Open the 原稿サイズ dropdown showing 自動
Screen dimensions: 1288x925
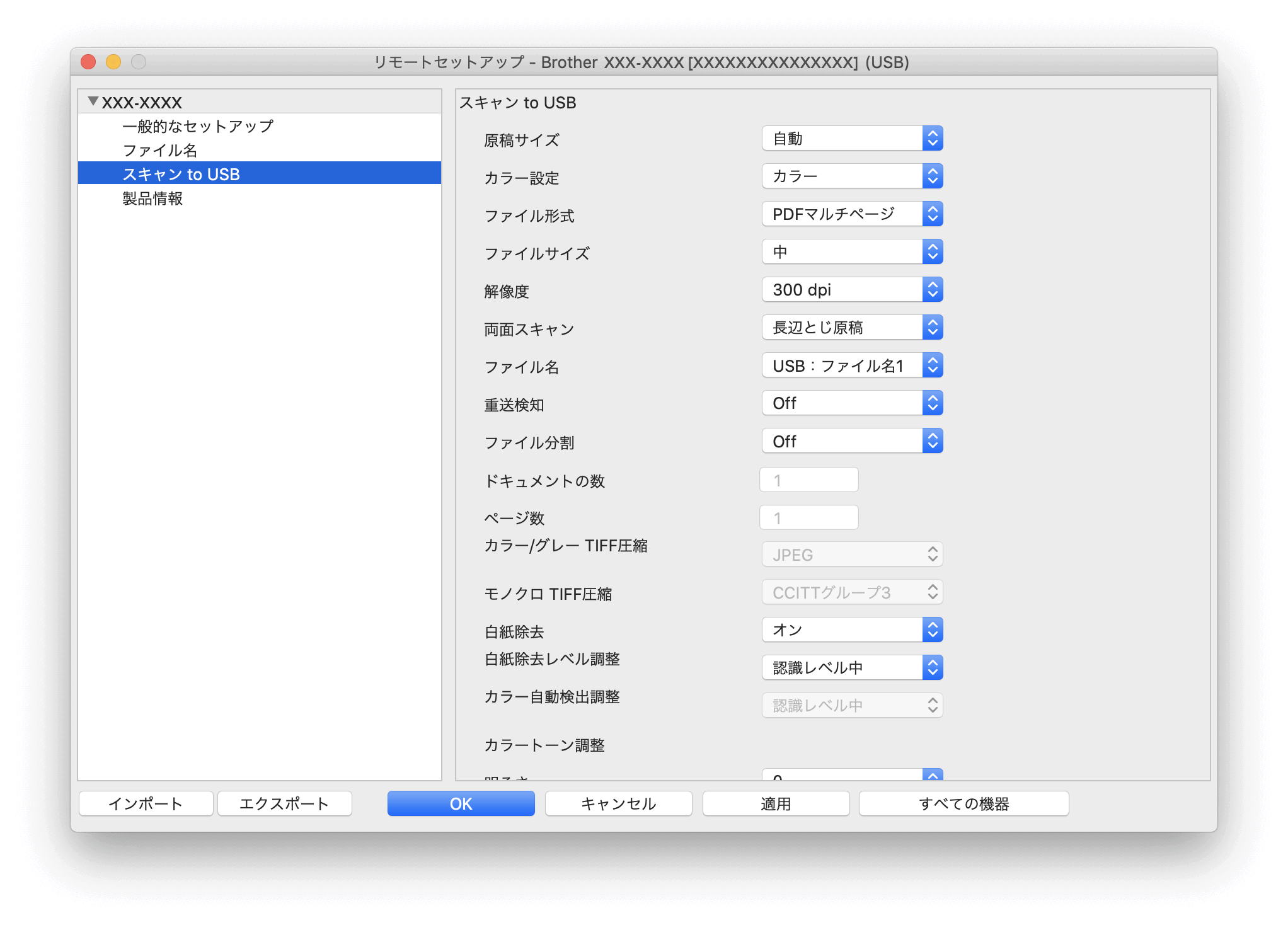(x=852, y=138)
